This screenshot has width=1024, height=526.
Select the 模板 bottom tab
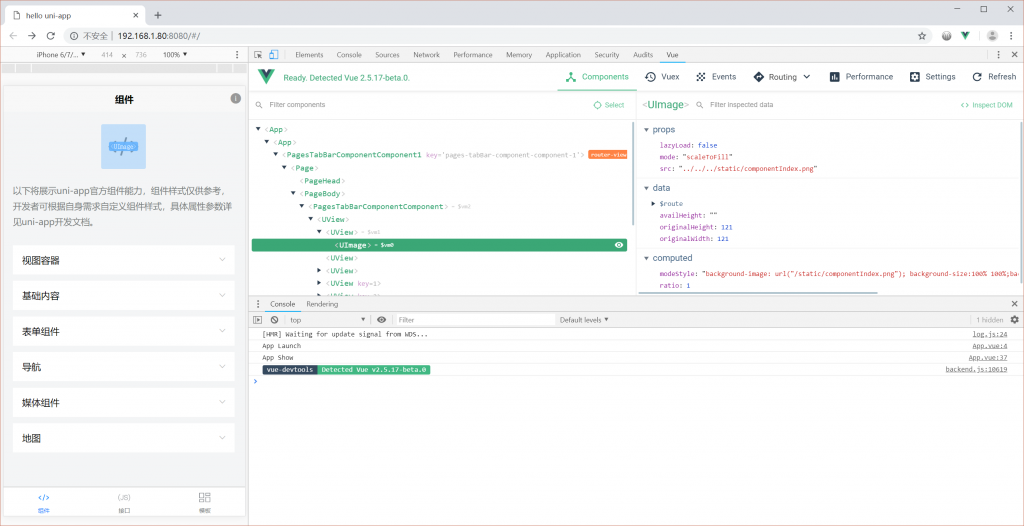pyautogui.click(x=204, y=503)
